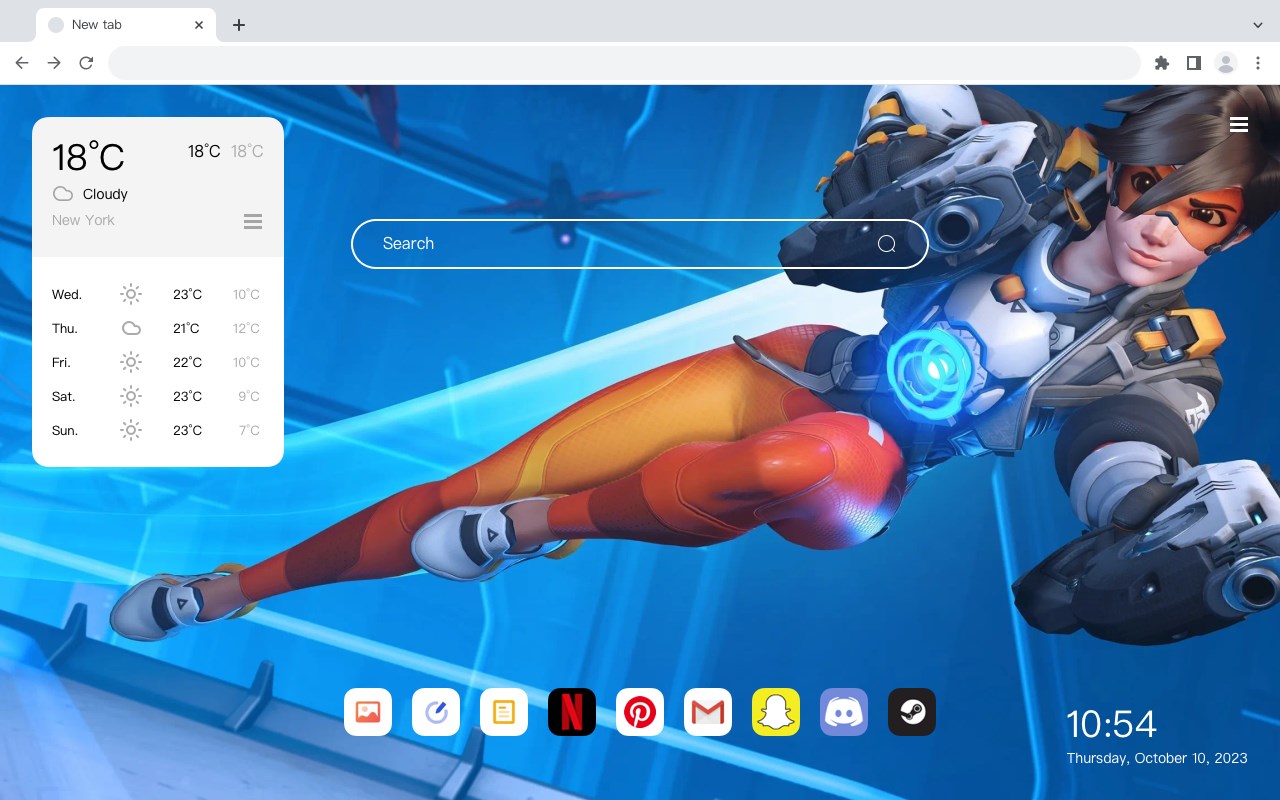This screenshot has width=1280, height=800.
Task: Go forward to the next page
Action: pyautogui.click(x=54, y=63)
